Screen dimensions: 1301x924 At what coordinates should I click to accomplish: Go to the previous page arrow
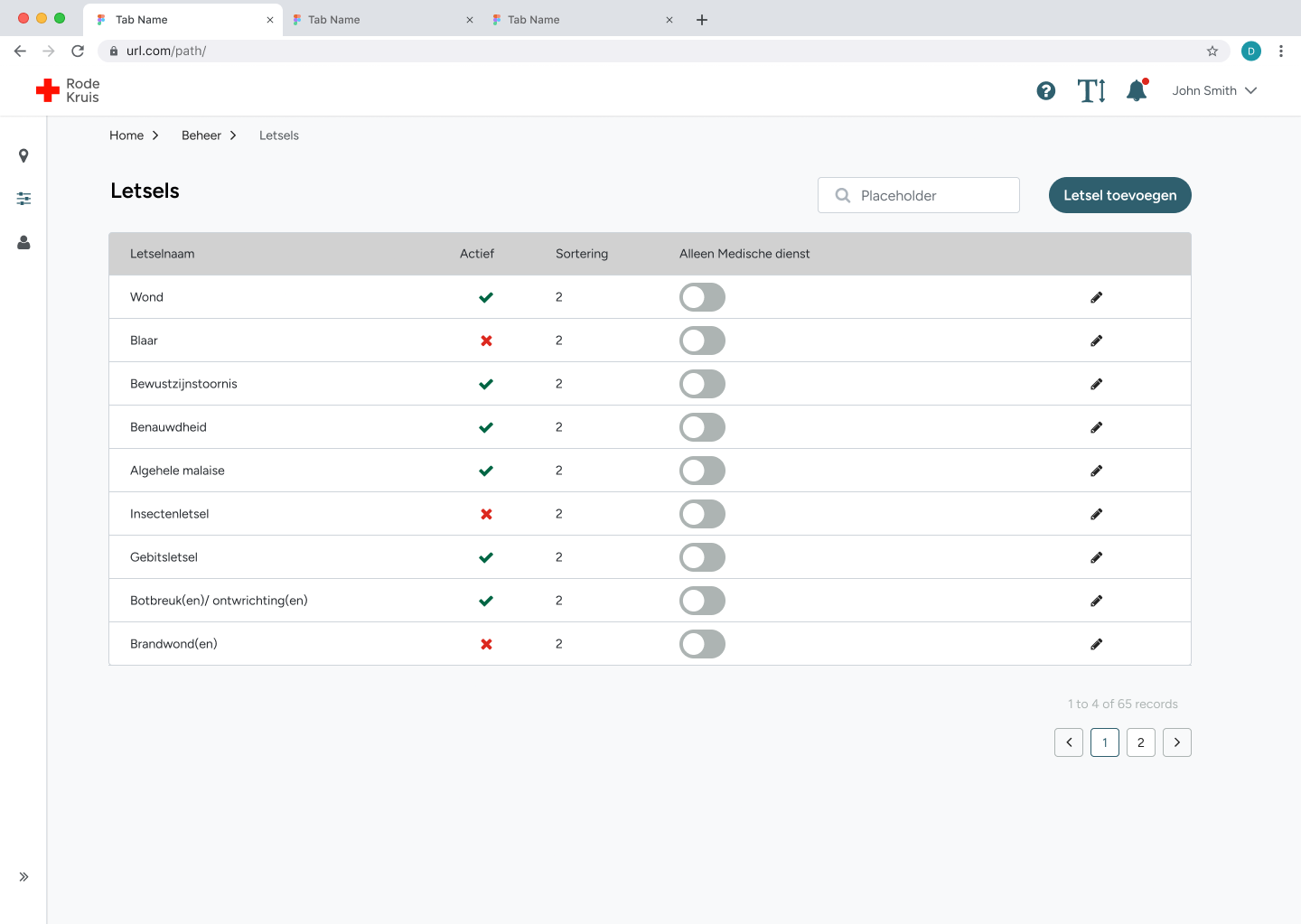(1069, 742)
